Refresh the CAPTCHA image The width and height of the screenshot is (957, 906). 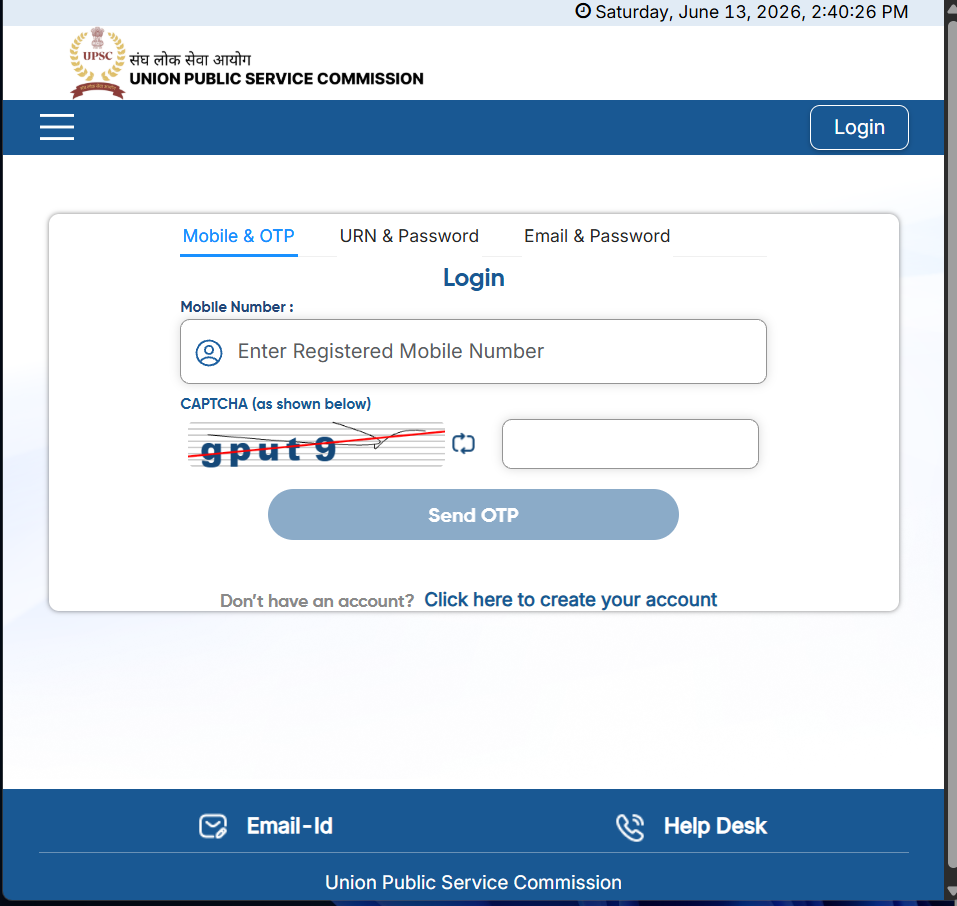point(463,444)
